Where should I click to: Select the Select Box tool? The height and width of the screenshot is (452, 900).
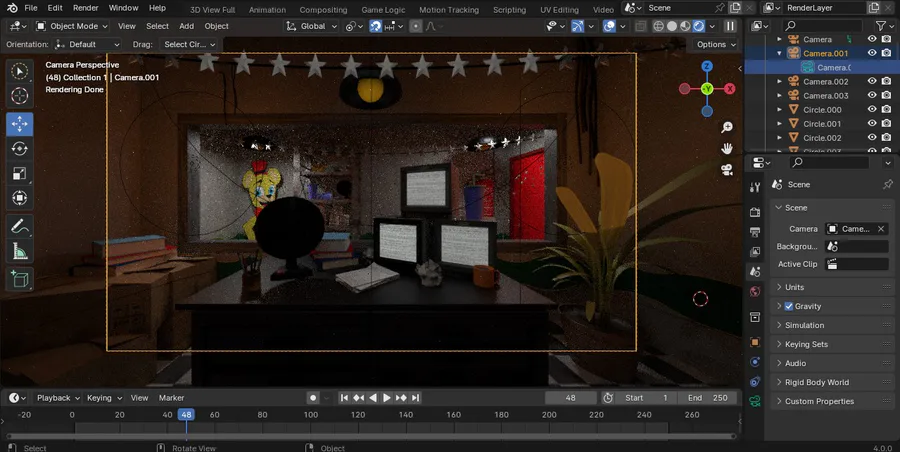pyautogui.click(x=20, y=71)
